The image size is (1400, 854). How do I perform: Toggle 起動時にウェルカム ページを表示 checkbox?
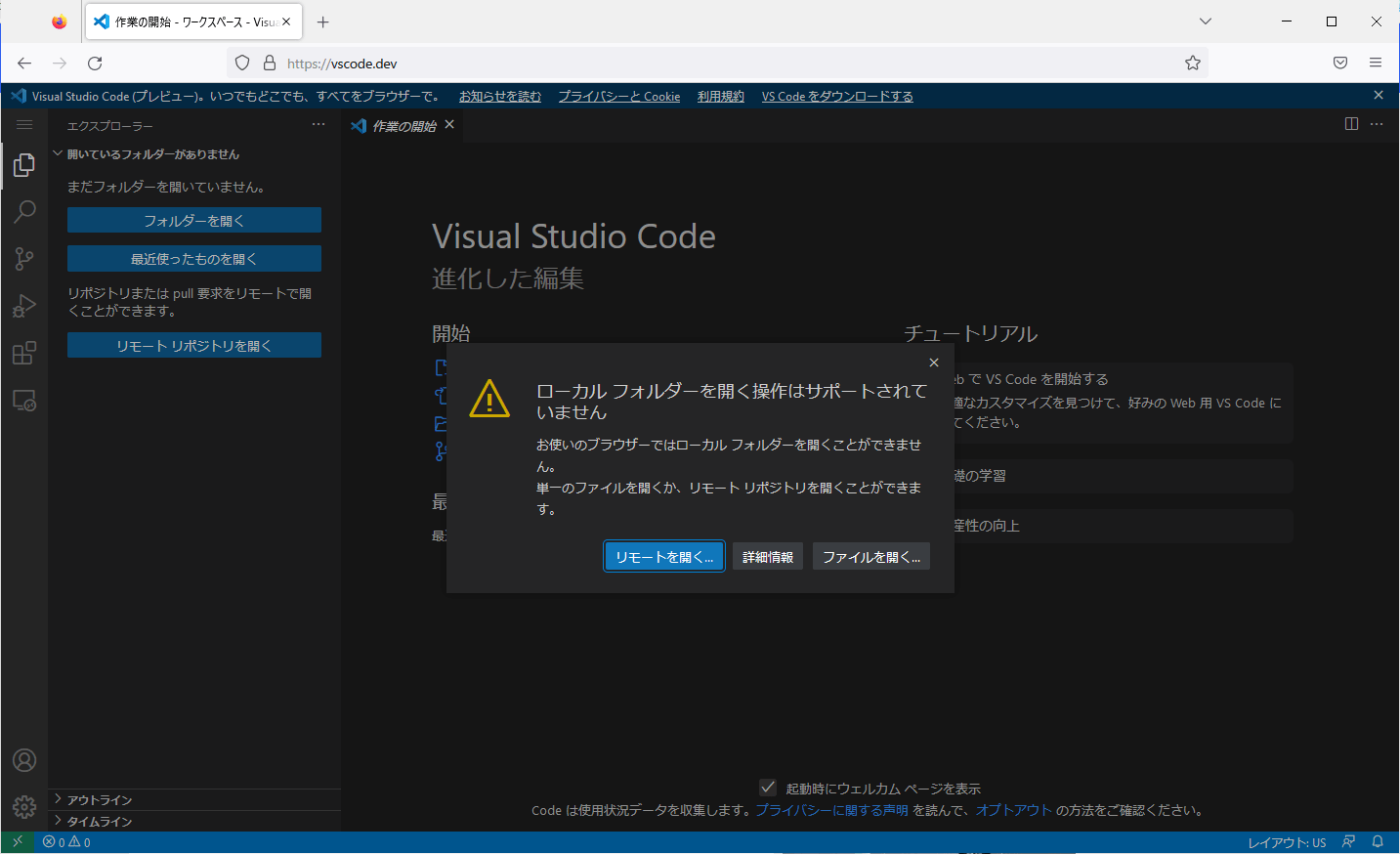tap(768, 788)
